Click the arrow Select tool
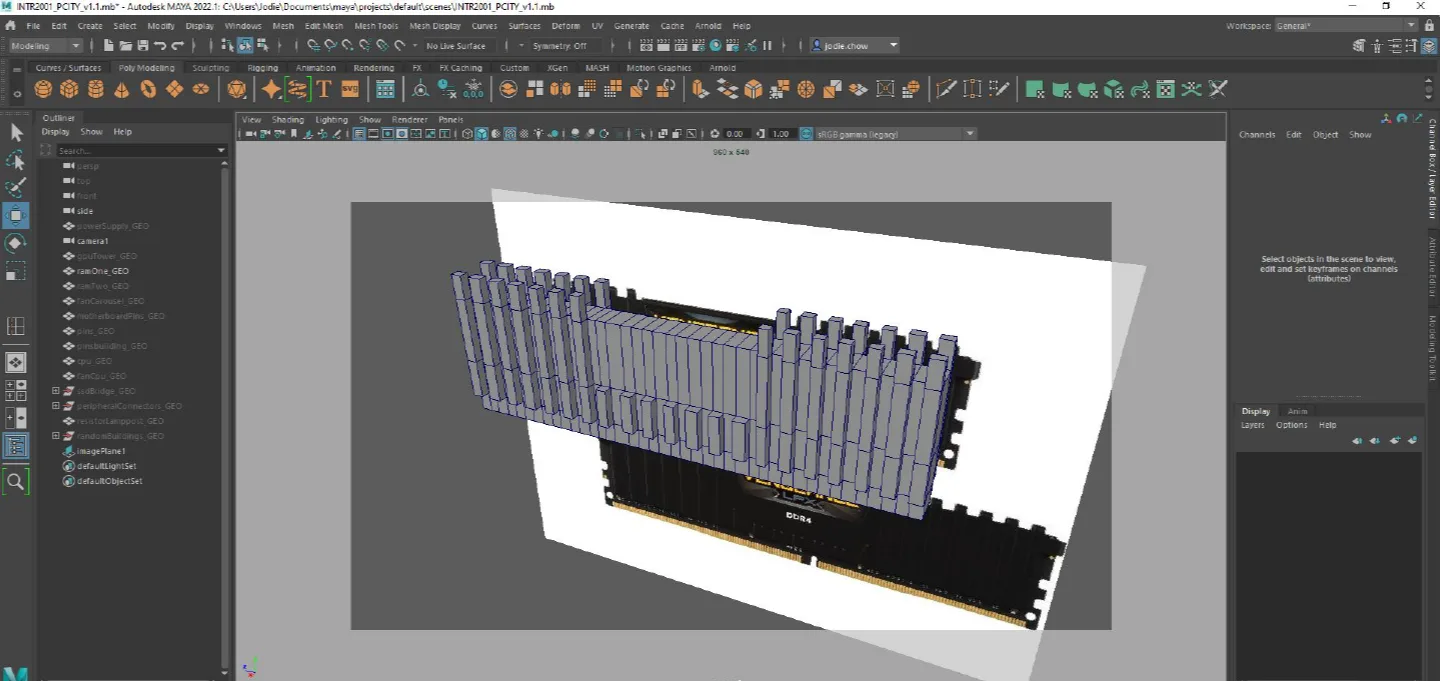 (x=16, y=132)
